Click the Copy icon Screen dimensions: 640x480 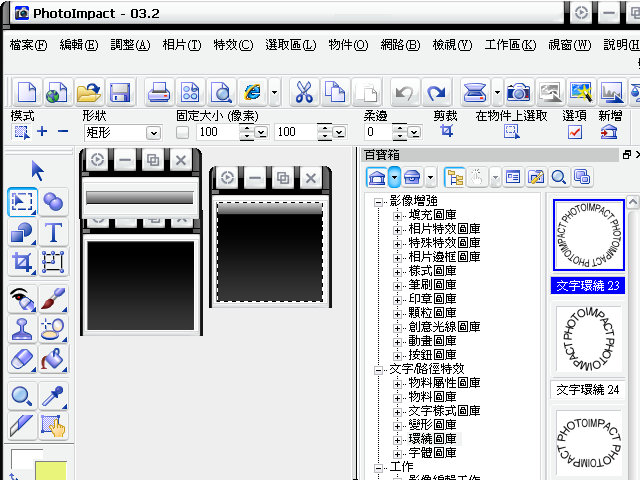pos(335,92)
